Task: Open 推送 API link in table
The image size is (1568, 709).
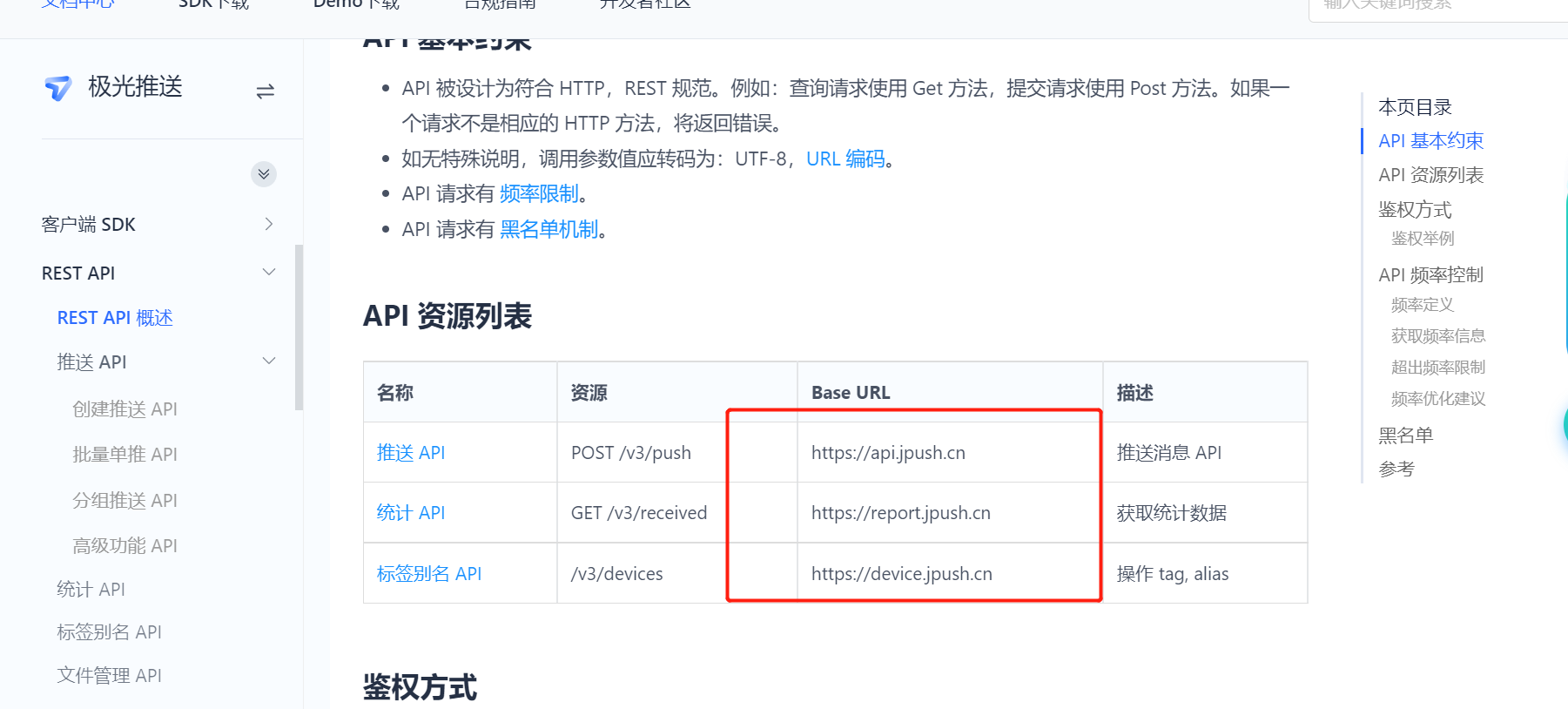Action: (x=411, y=452)
